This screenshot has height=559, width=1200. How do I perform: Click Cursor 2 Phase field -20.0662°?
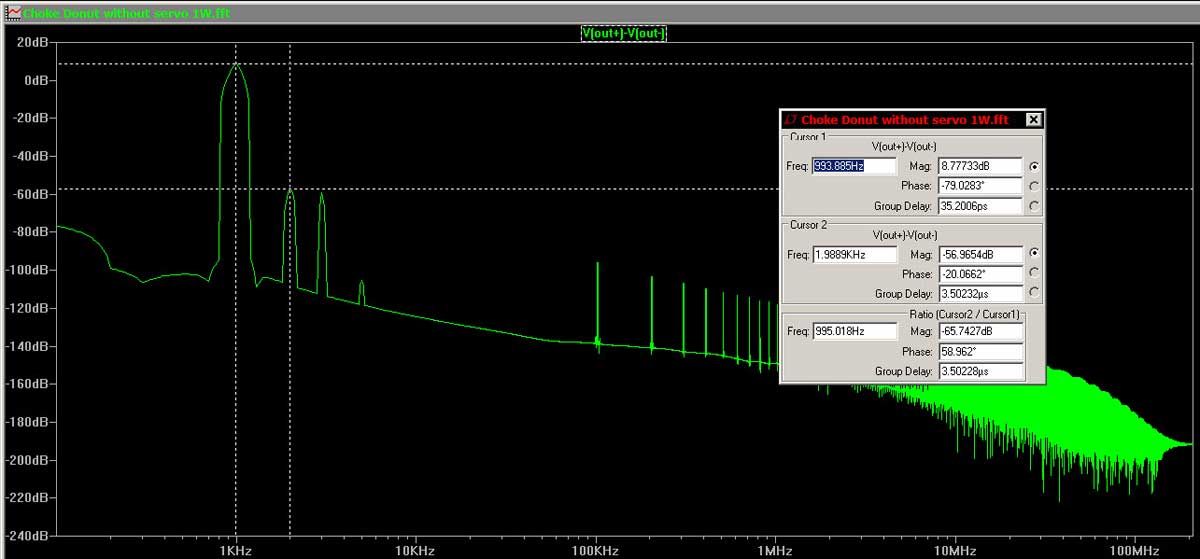tap(980, 274)
